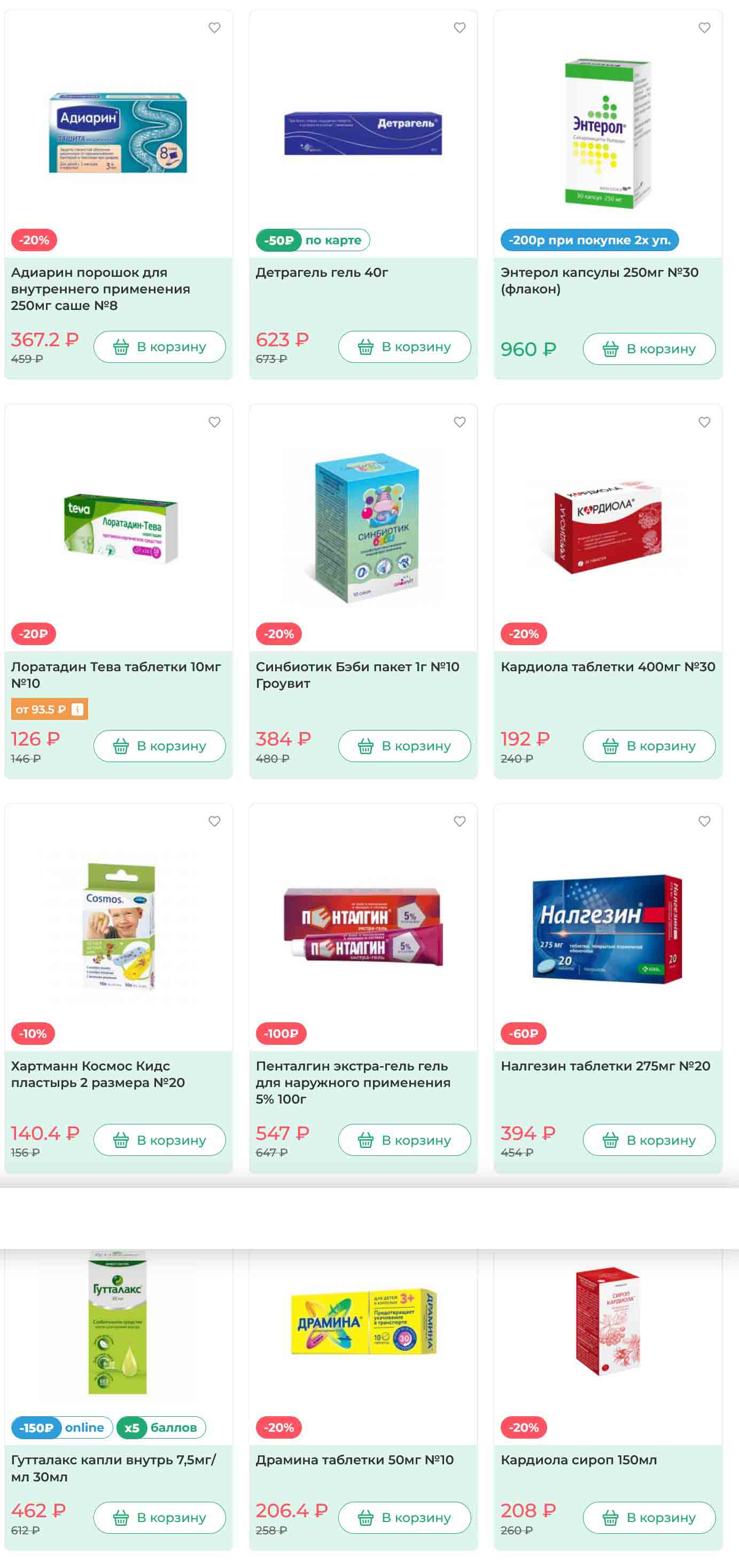Image resolution: width=739 pixels, height=1568 pixels.
Task: Add Адиарин порошок to cart
Action: (x=159, y=347)
